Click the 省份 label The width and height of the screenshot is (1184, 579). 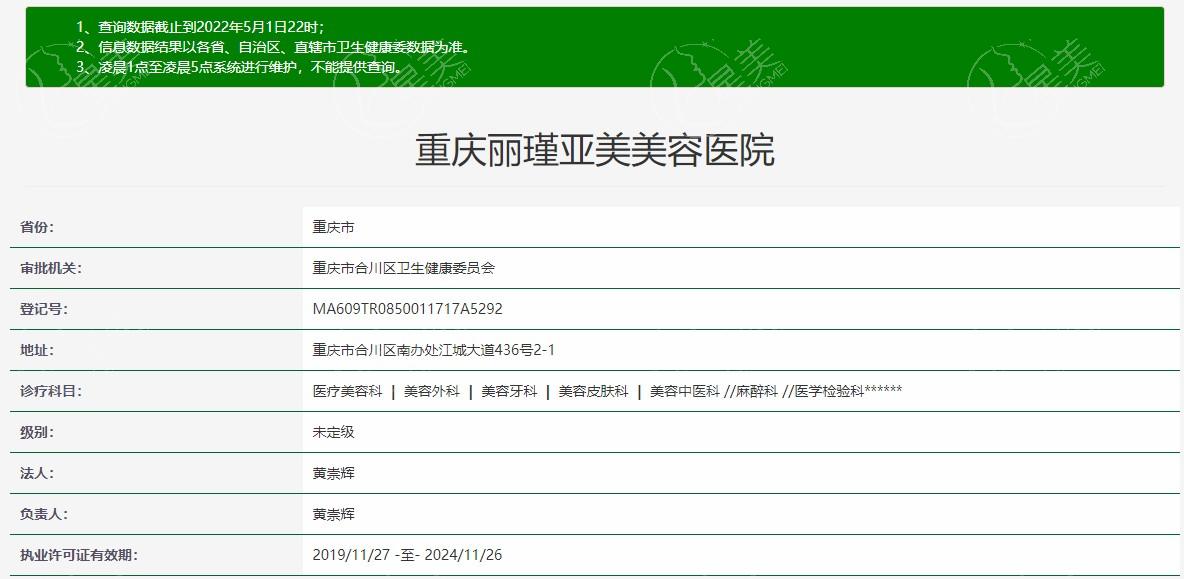pyautogui.click(x=38, y=226)
